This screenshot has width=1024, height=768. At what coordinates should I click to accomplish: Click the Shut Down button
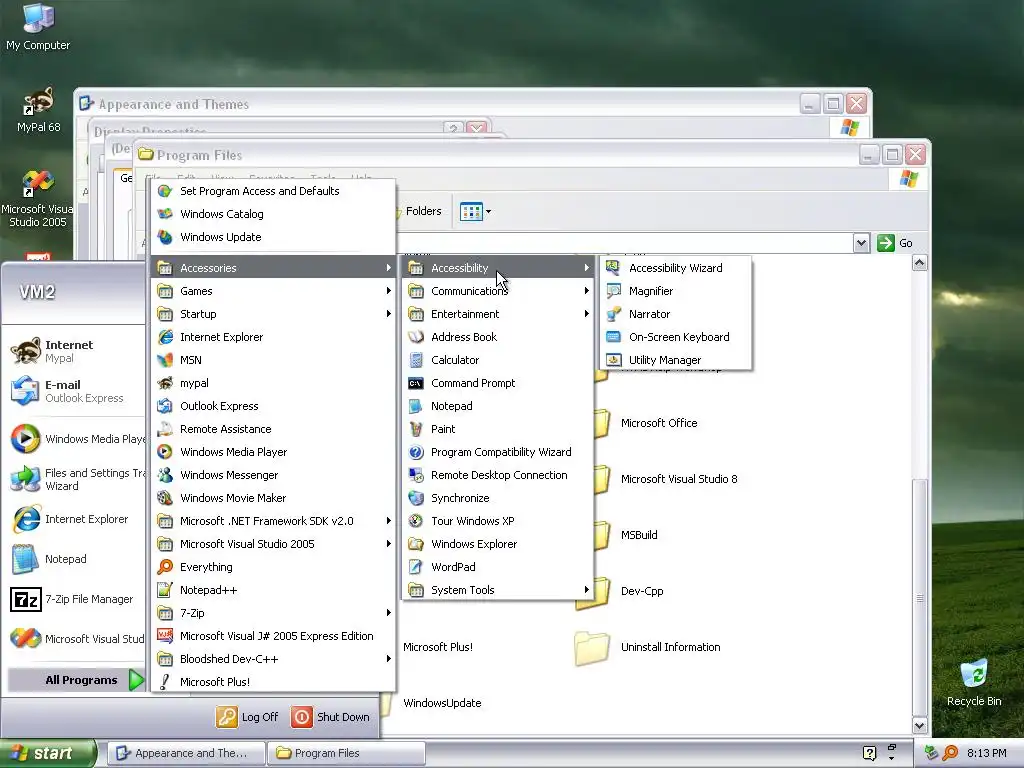pos(330,717)
